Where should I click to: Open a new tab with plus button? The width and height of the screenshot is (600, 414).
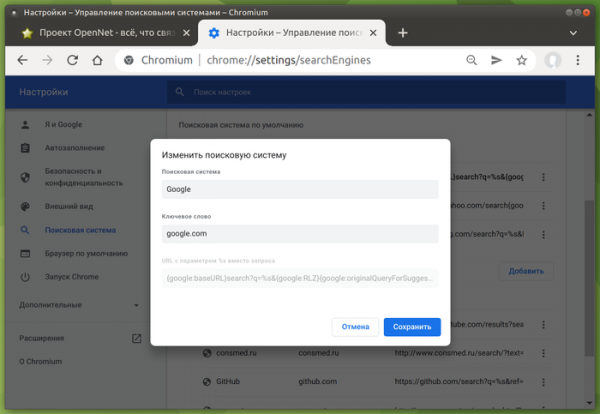click(403, 32)
